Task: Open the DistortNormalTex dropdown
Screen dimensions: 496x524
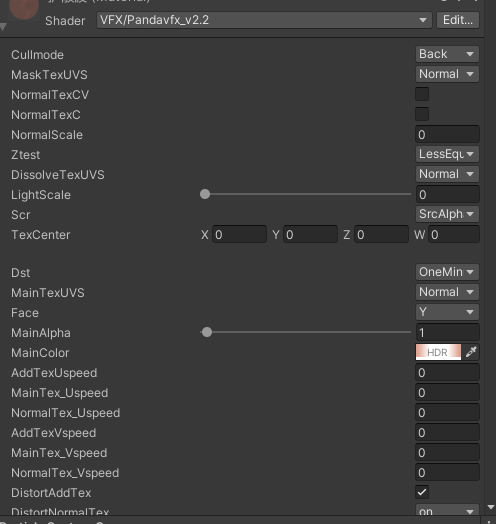Action: [x=447, y=510]
